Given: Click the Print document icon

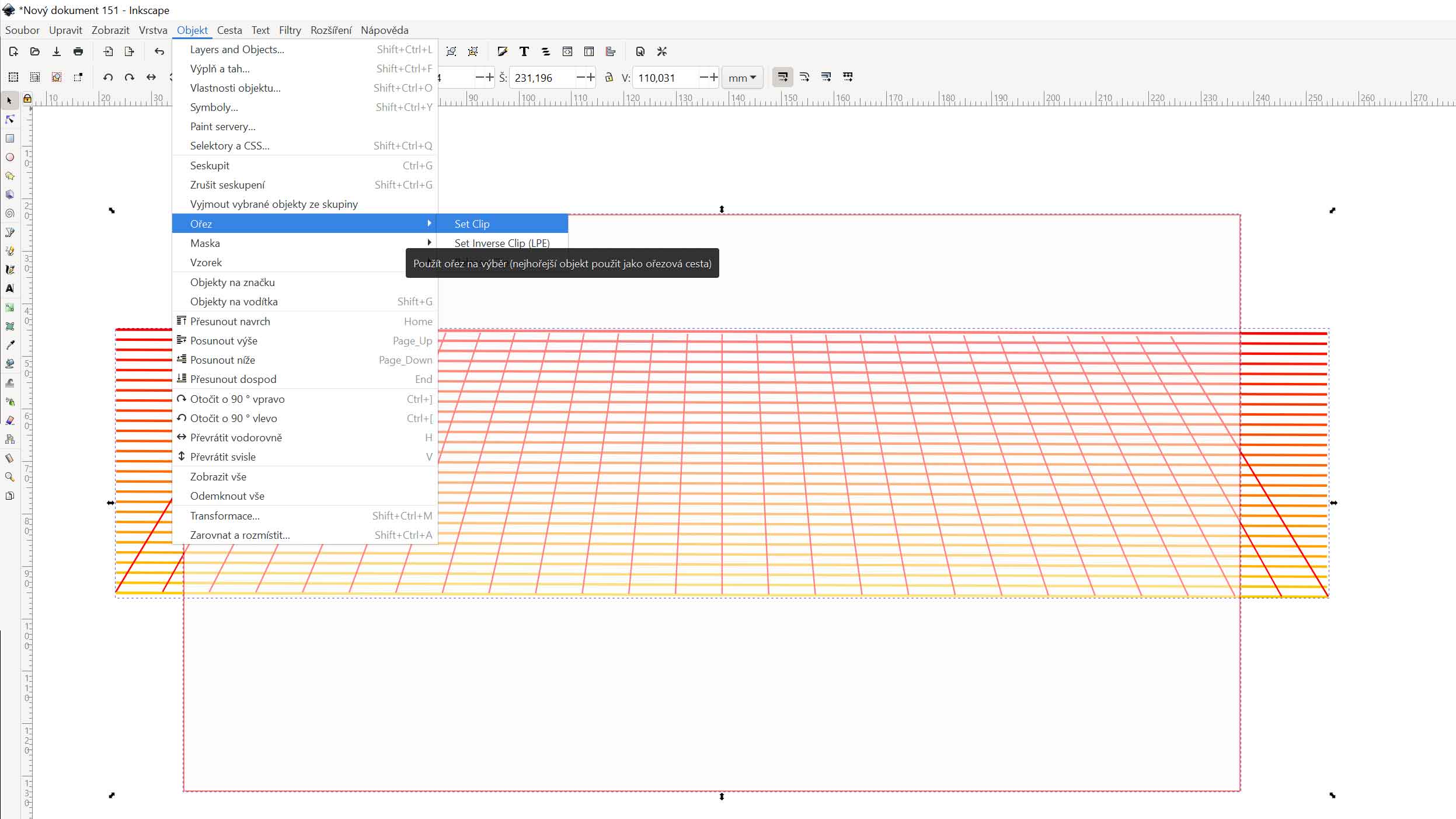Looking at the screenshot, I should (x=78, y=51).
